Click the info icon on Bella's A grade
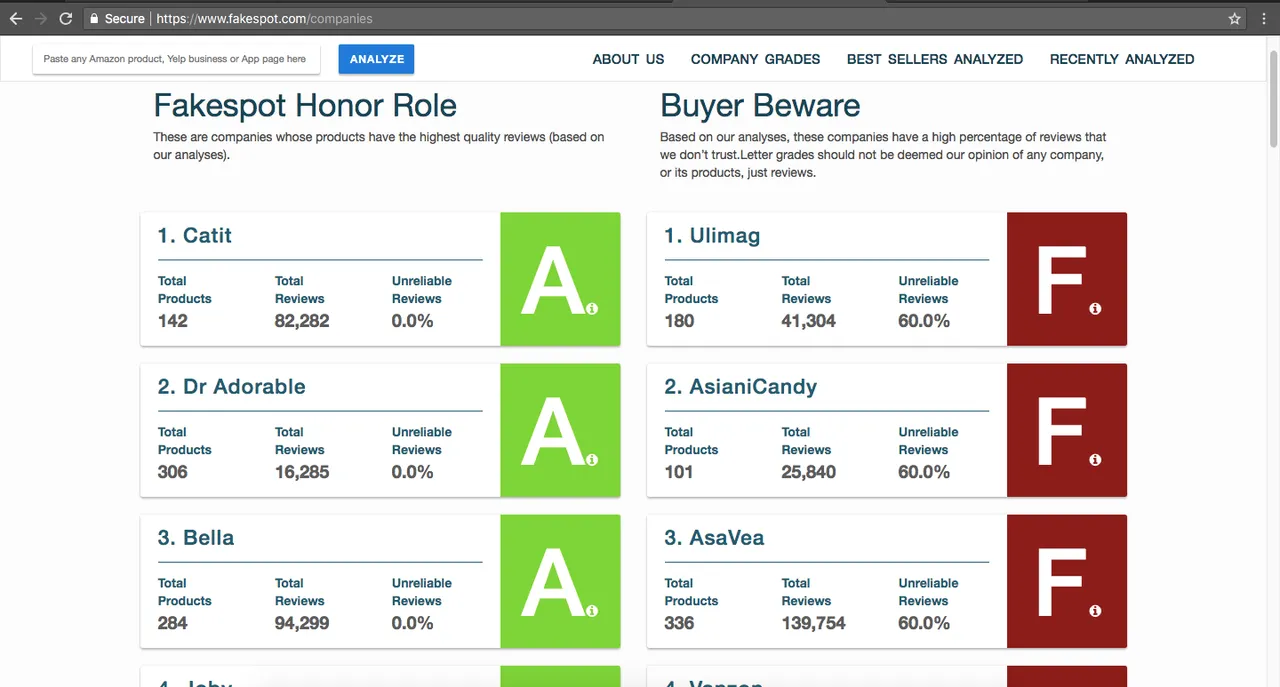This screenshot has width=1280, height=687. coord(592,611)
